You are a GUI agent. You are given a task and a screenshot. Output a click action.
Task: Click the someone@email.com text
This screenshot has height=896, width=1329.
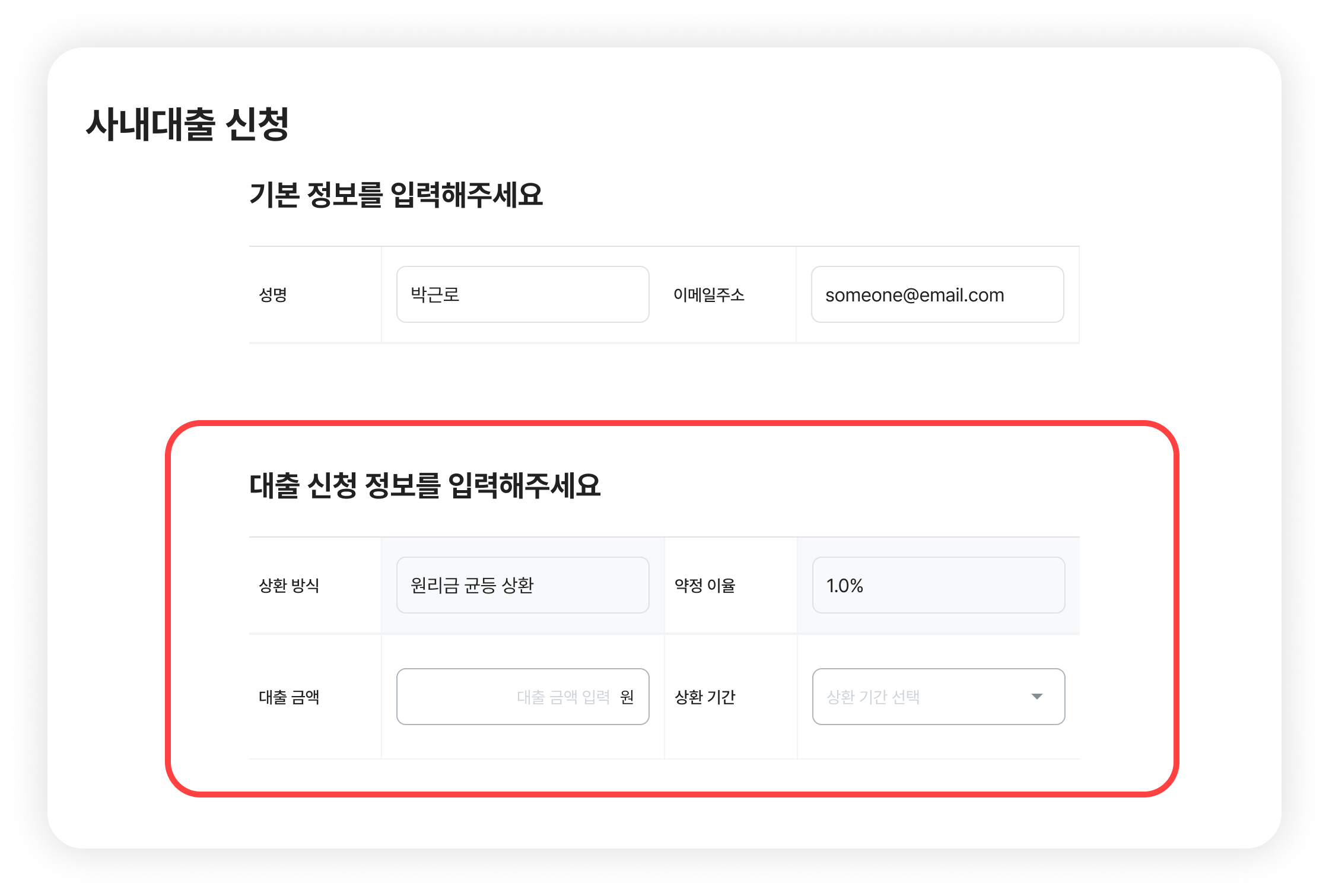pyautogui.click(x=914, y=295)
